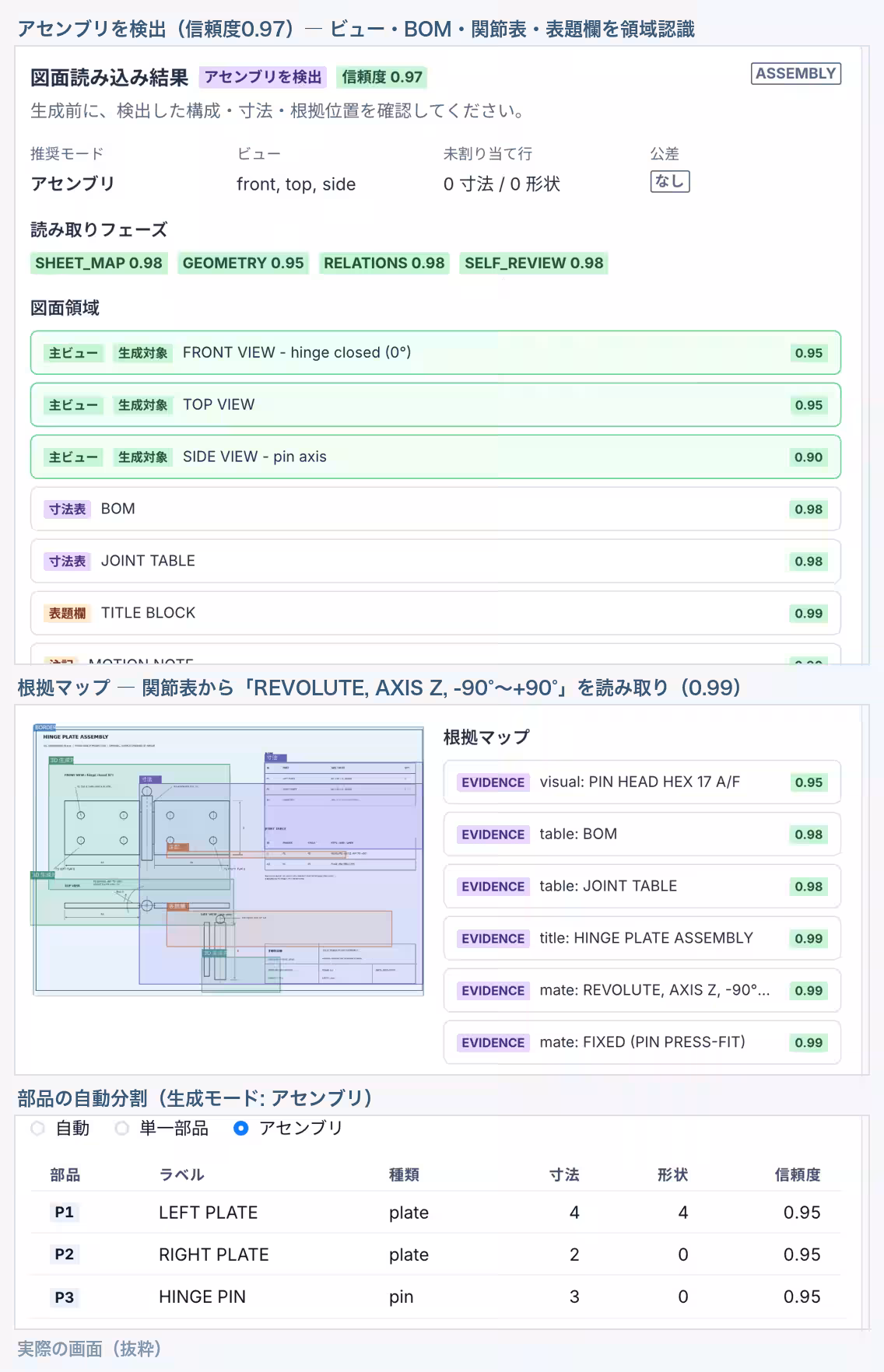Click the GEOMETRY 0.95 phase chip
The image size is (884, 1372).
tap(243, 264)
